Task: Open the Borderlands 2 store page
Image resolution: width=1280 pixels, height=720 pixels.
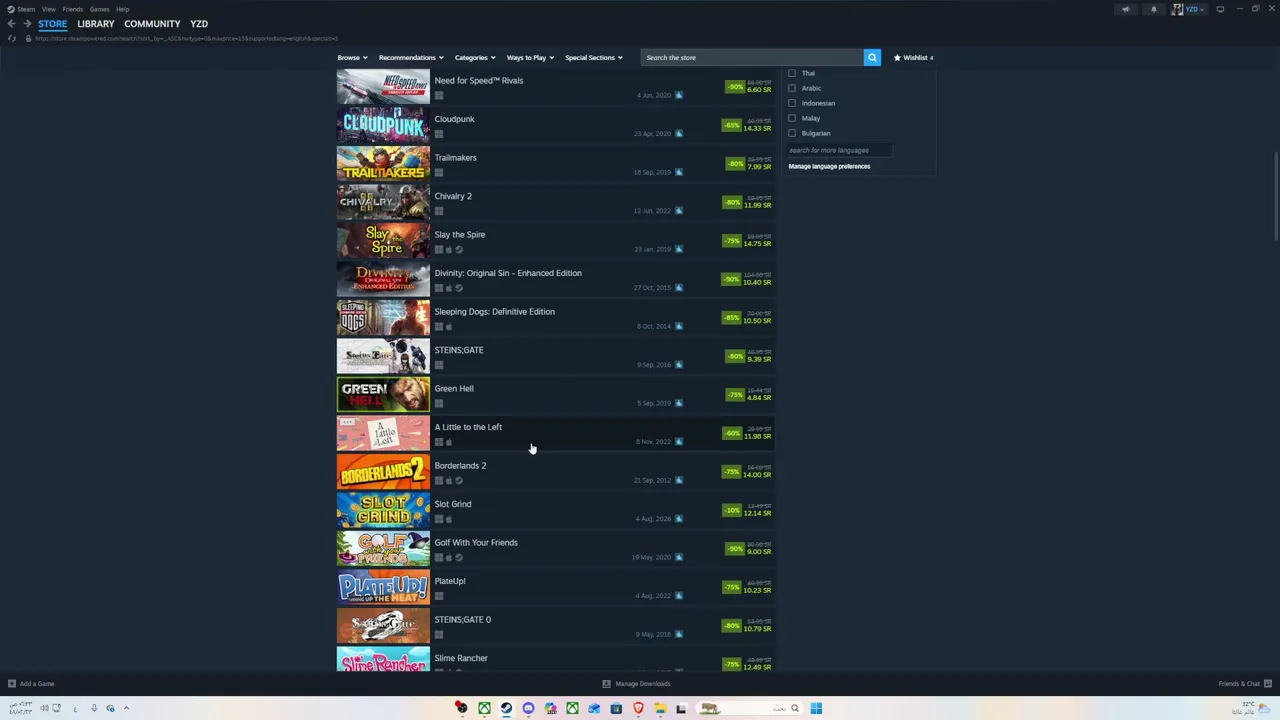Action: 556,472
